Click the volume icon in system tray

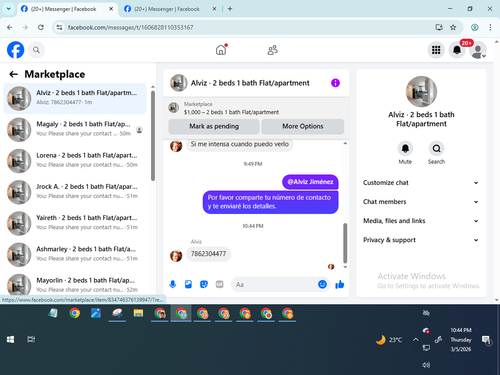pos(426,365)
